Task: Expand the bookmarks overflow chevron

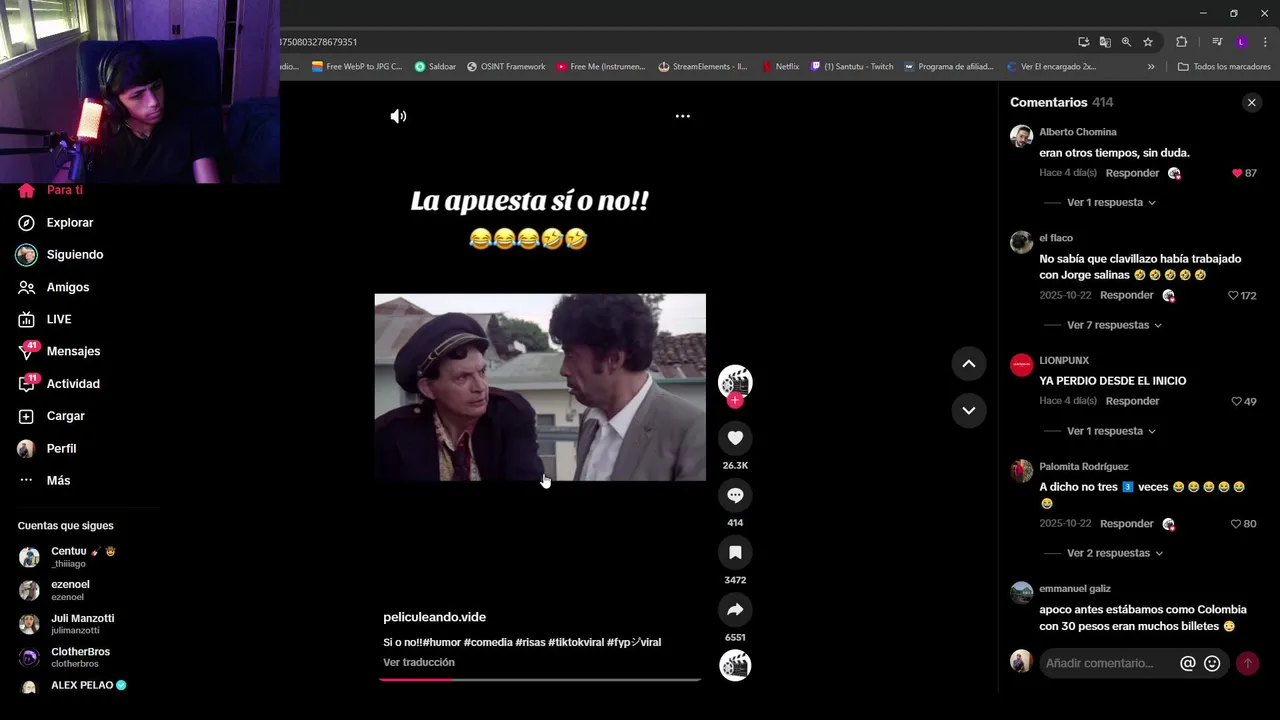Action: [1151, 67]
